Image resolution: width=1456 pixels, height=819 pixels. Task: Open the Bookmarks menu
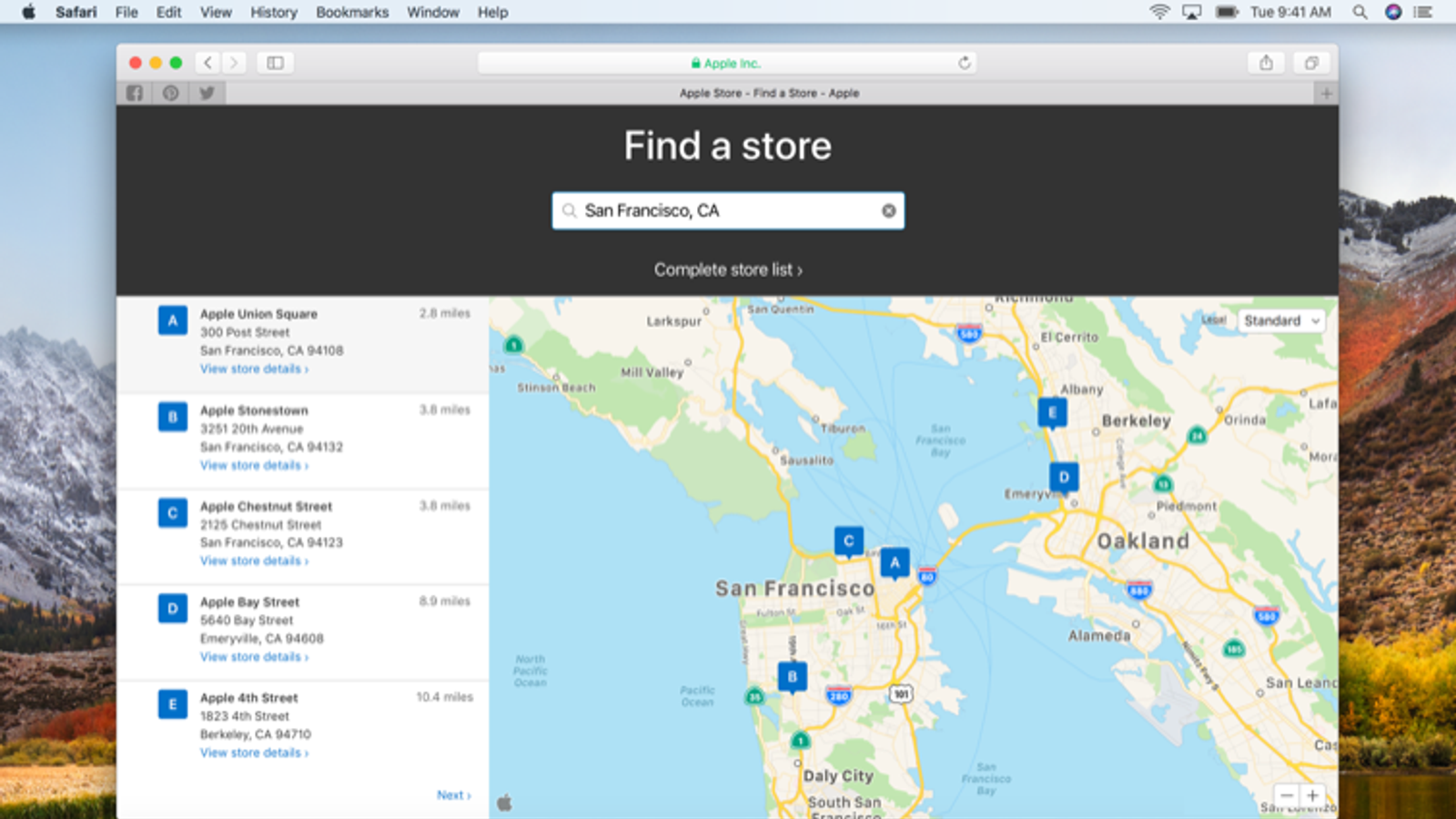(352, 13)
